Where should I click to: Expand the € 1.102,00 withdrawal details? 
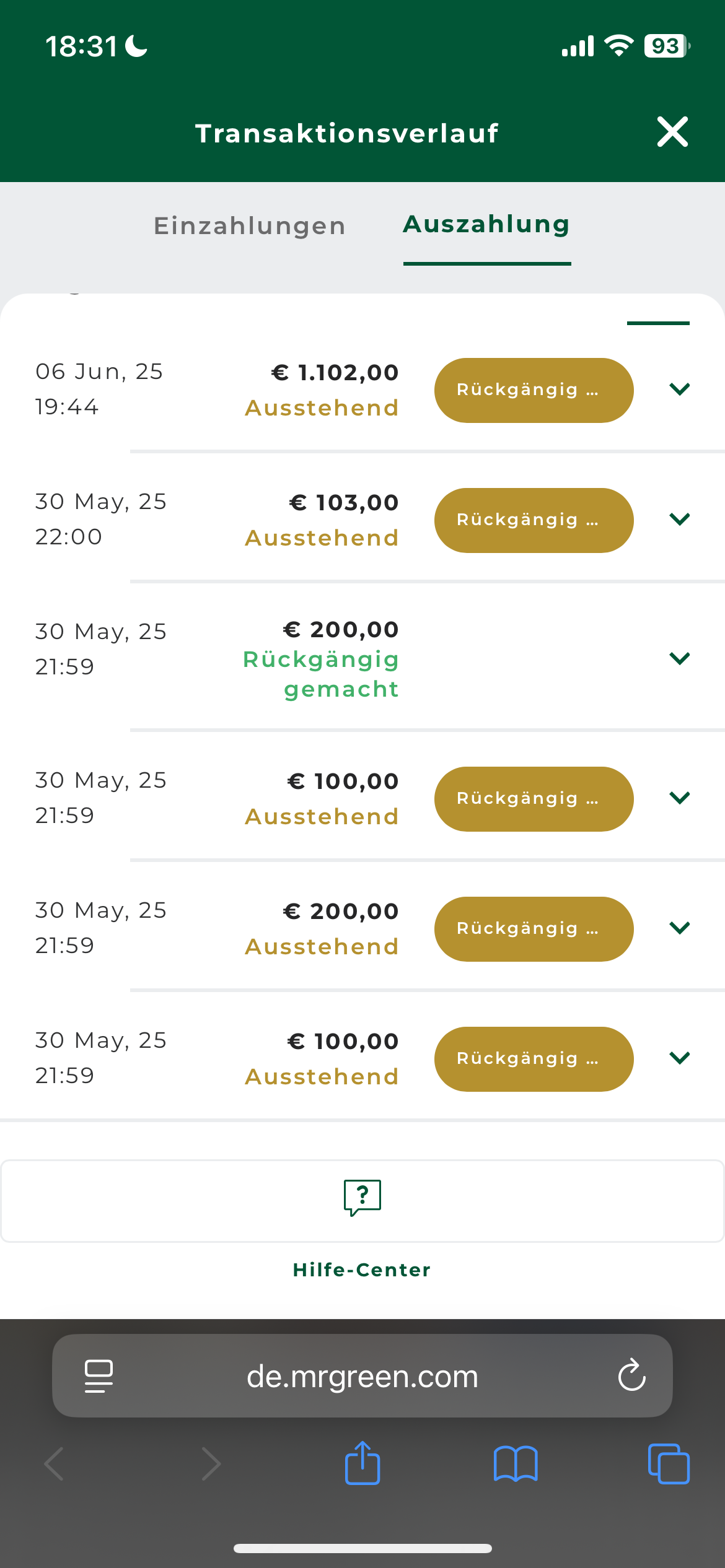pyautogui.click(x=680, y=389)
